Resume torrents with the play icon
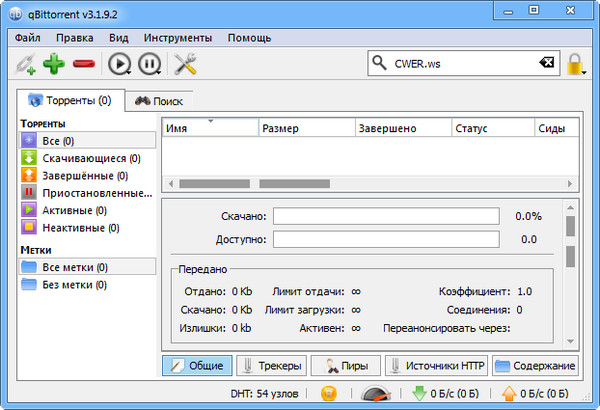 (120, 65)
